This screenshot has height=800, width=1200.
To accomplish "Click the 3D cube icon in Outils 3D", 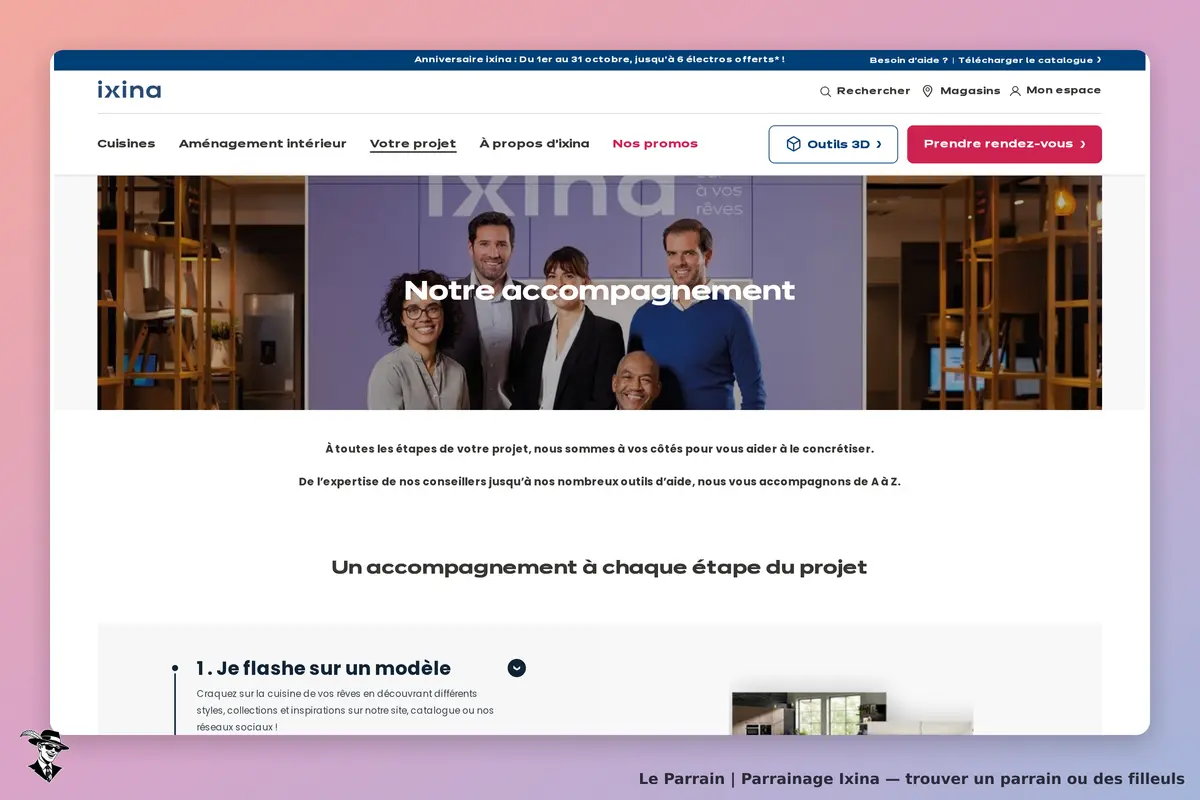I will tap(793, 144).
